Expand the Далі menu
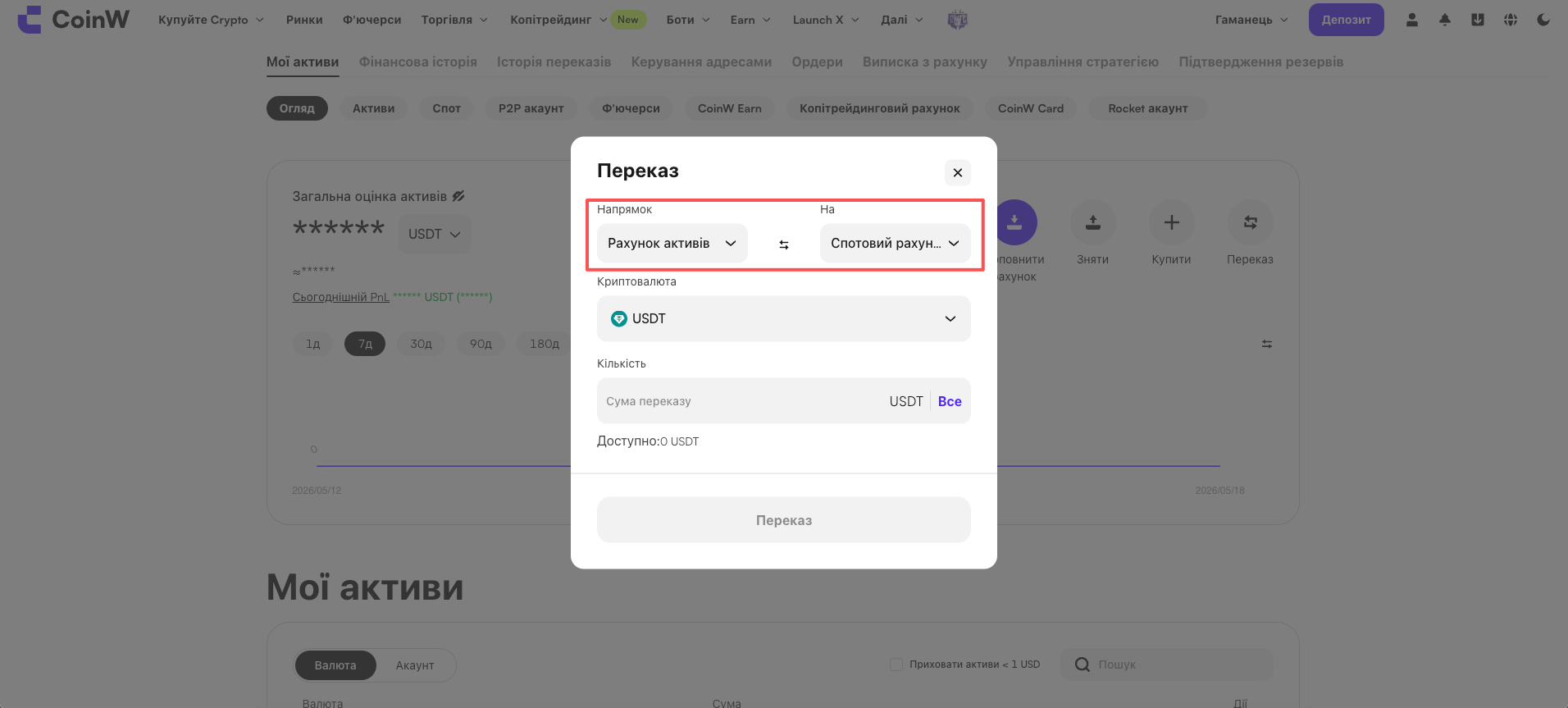This screenshot has height=708, width=1568. (902, 20)
